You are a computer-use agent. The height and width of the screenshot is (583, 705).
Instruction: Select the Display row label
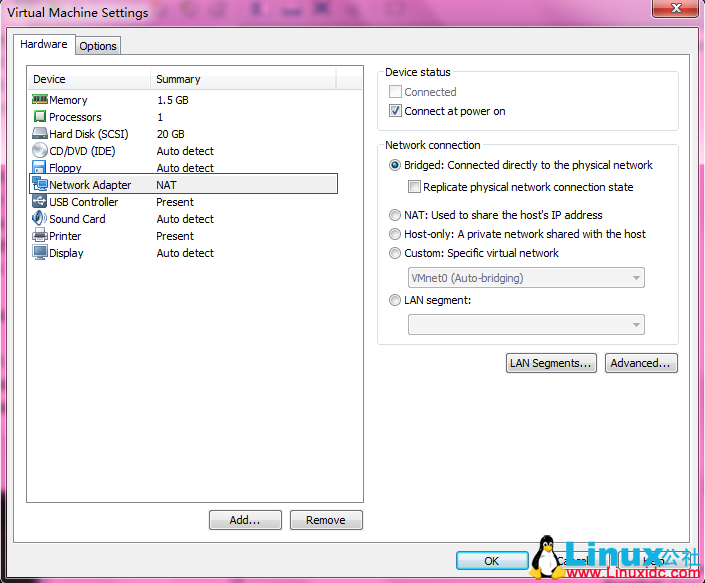pyautogui.click(x=66, y=253)
